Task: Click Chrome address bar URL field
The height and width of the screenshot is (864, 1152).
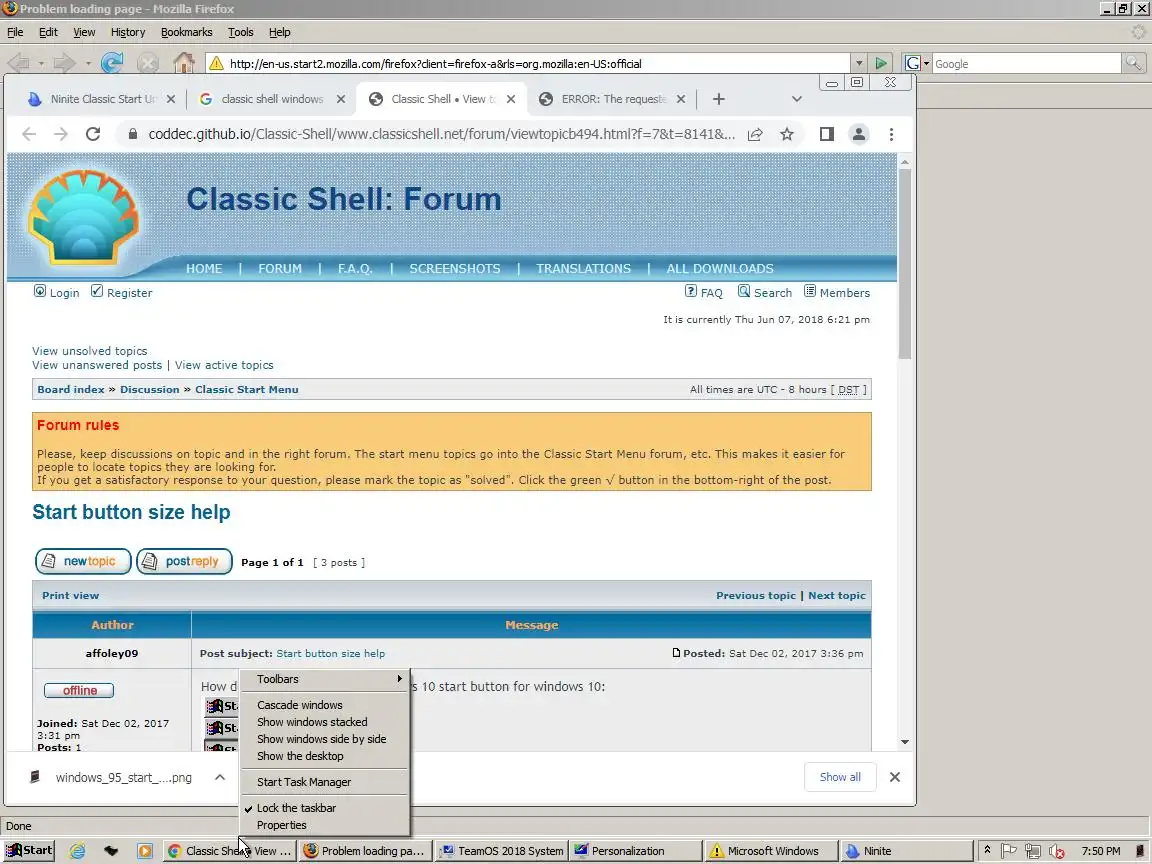Action: click(x=442, y=134)
